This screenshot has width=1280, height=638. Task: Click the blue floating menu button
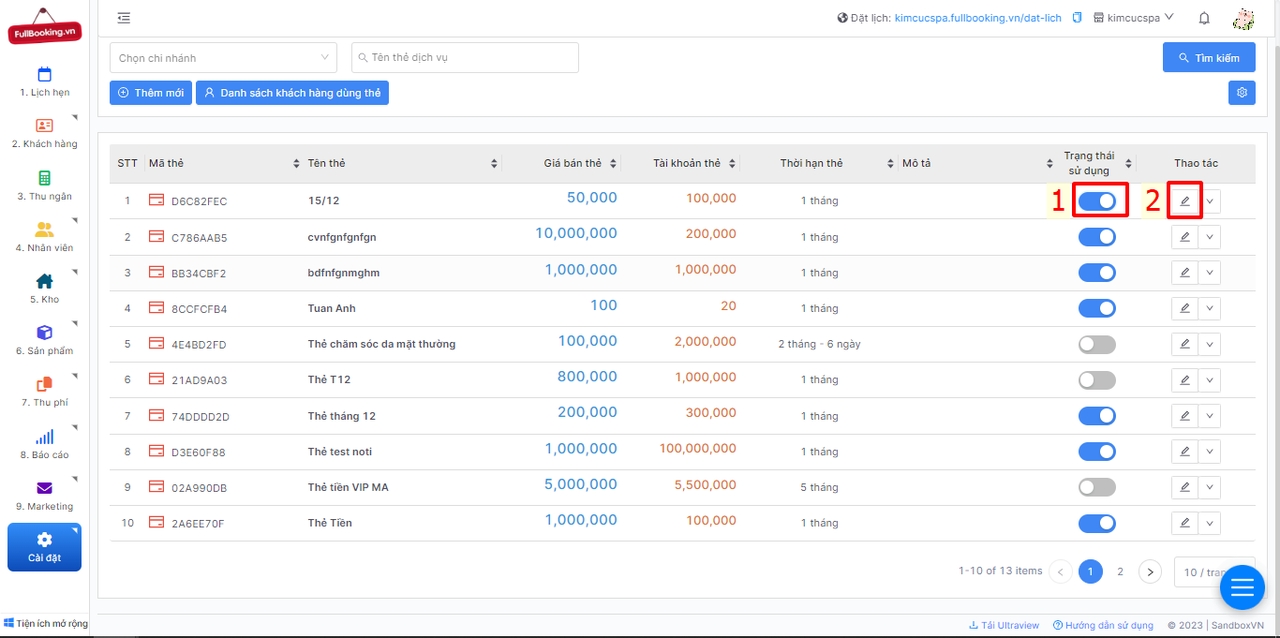1241,588
